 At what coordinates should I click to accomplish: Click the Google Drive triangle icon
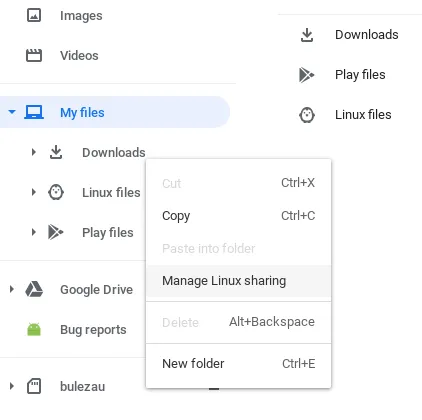point(34,289)
